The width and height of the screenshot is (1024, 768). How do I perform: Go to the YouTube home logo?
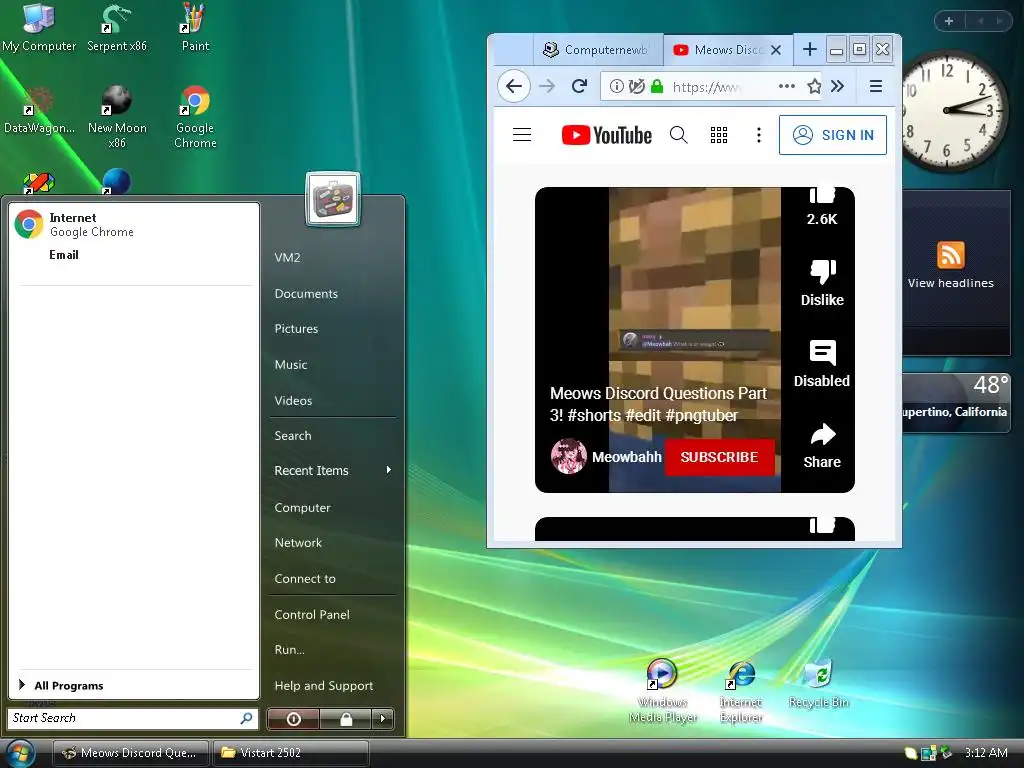pos(607,135)
